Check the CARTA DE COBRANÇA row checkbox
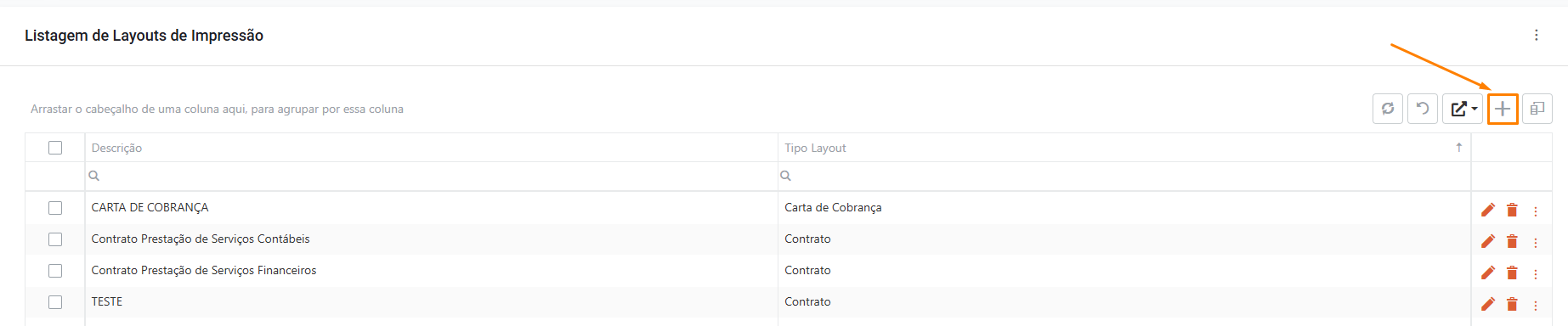Image resolution: width=1568 pixels, height=326 pixels. click(x=55, y=208)
